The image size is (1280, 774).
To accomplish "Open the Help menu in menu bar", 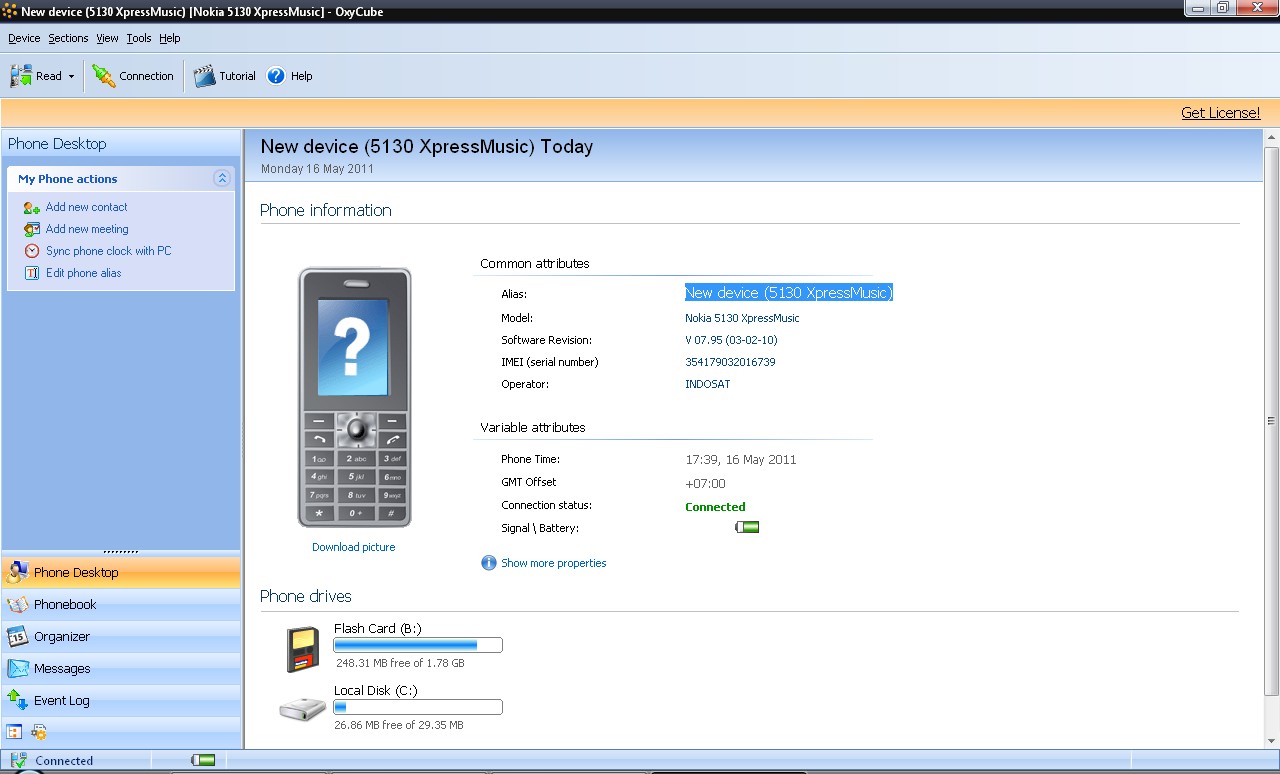I will (x=170, y=38).
